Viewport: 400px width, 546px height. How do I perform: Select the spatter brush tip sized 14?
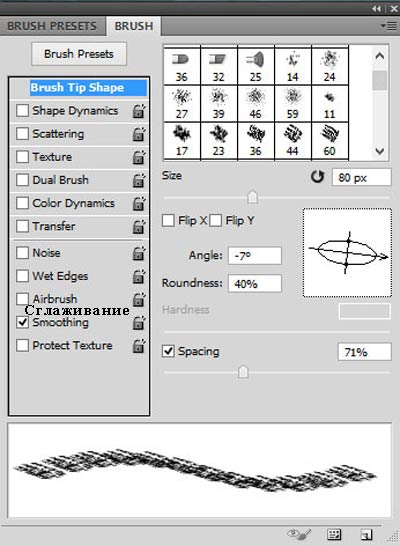point(293,65)
